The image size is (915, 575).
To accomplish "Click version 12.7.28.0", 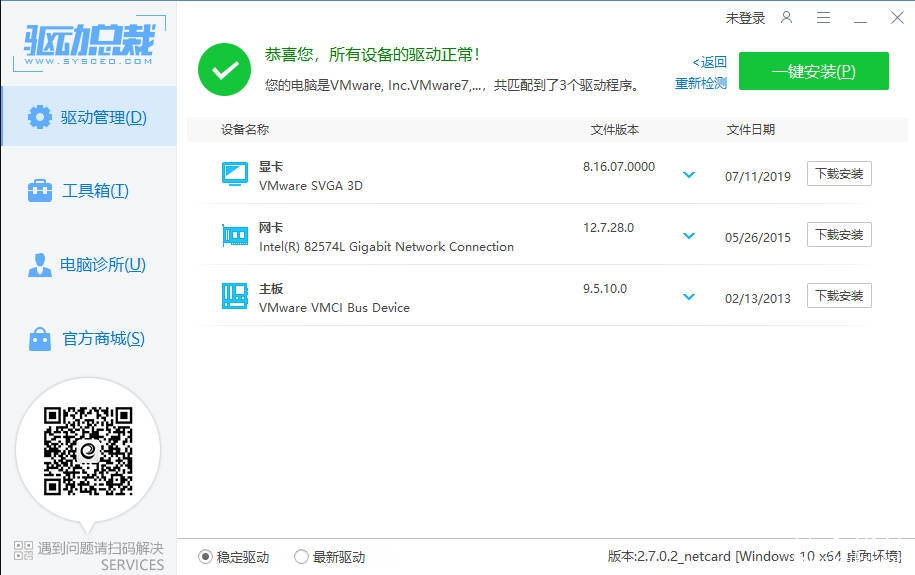I will pos(608,228).
